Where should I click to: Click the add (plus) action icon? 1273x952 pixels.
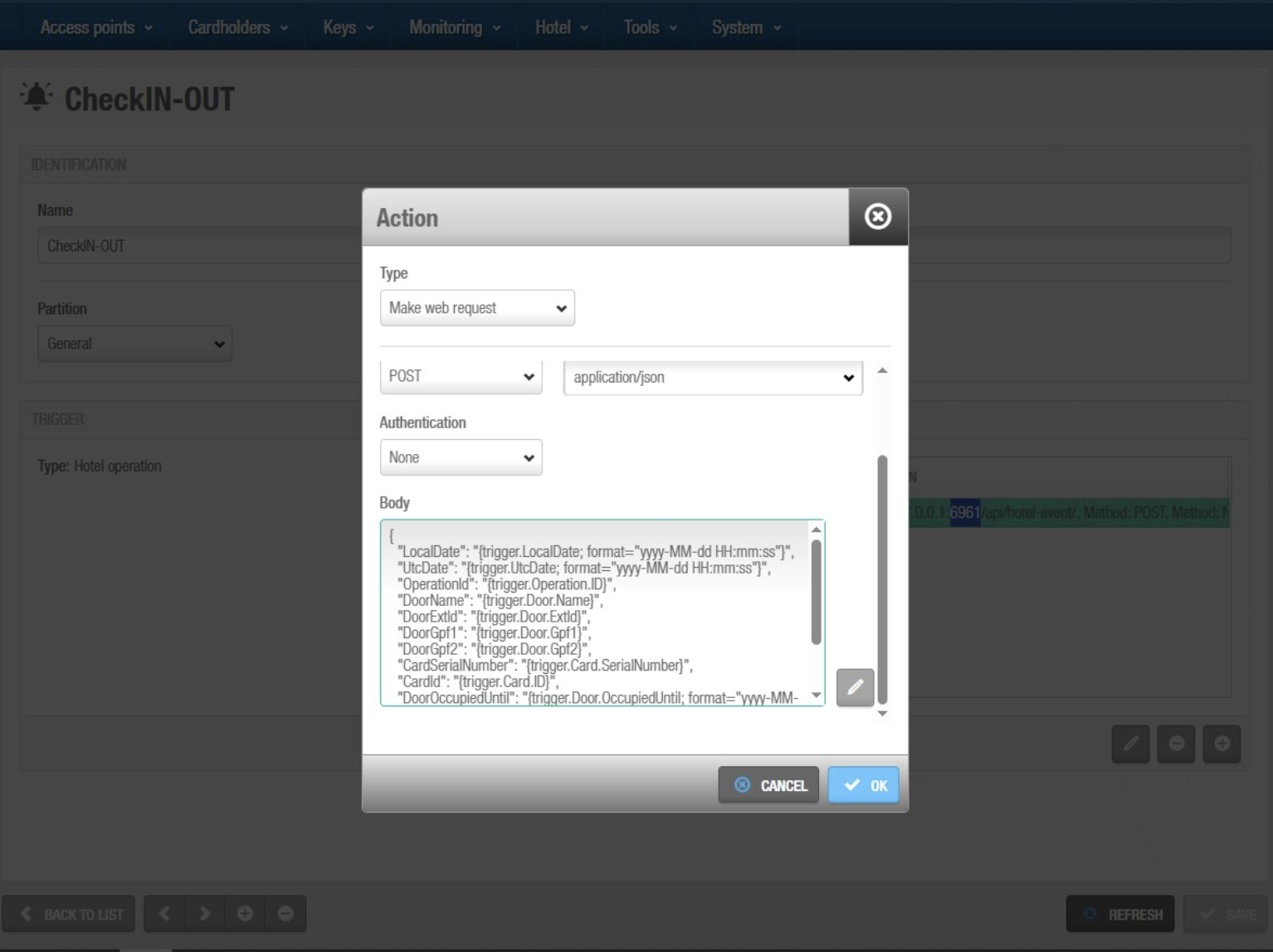[x=1222, y=744]
